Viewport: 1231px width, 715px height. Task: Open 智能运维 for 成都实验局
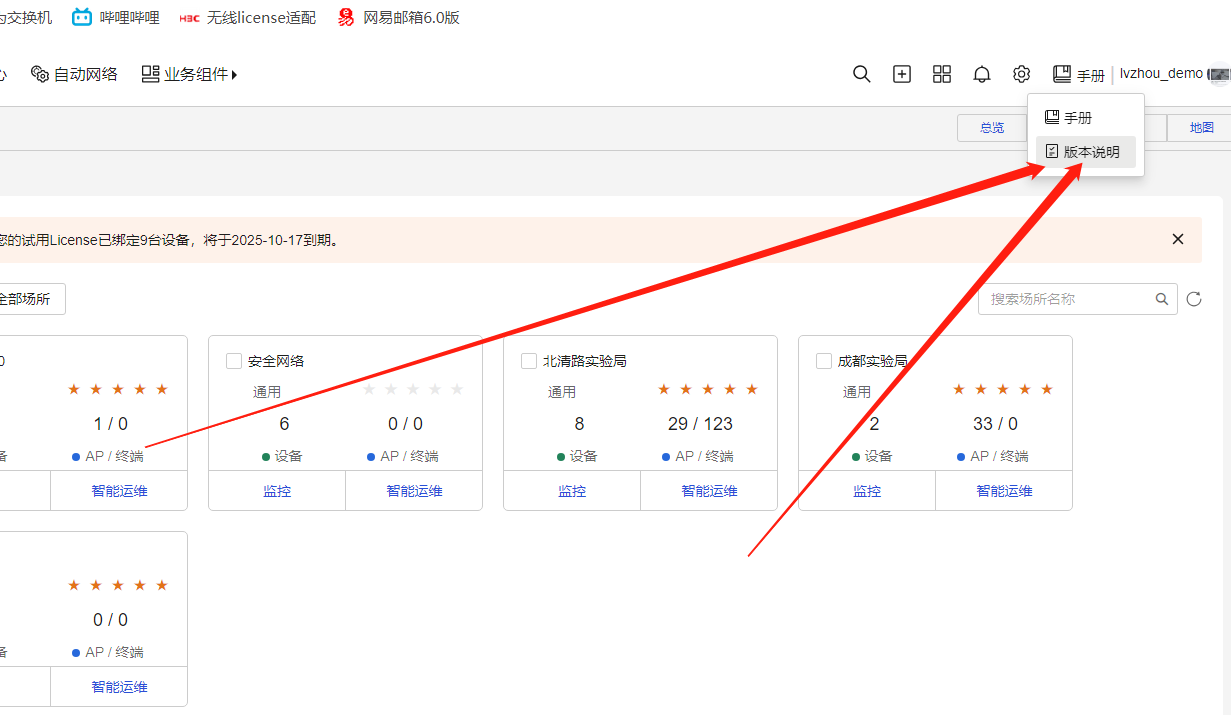point(1004,491)
